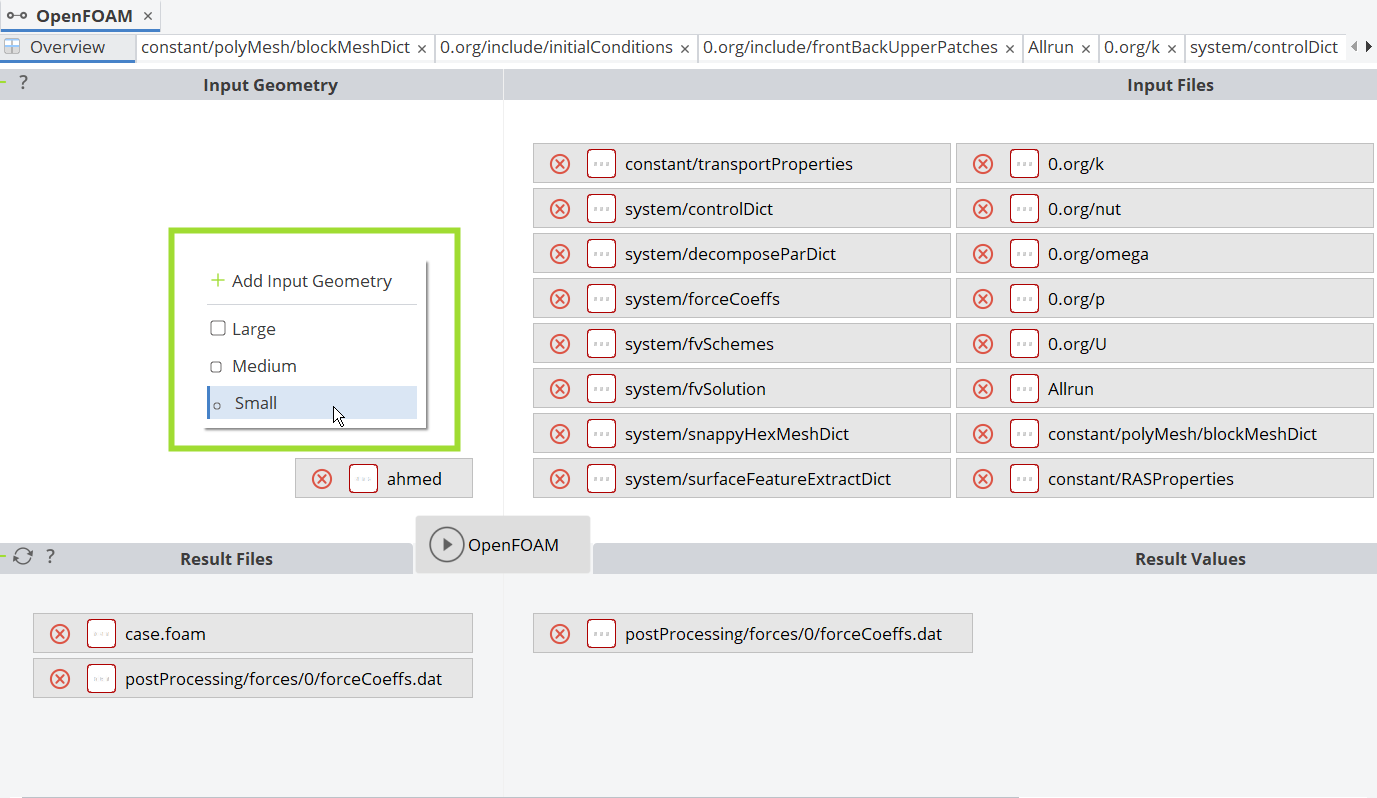Remove the system/surfaceFeatureExtractDict input file
Image resolution: width=1377 pixels, height=798 pixels.
coord(560,479)
